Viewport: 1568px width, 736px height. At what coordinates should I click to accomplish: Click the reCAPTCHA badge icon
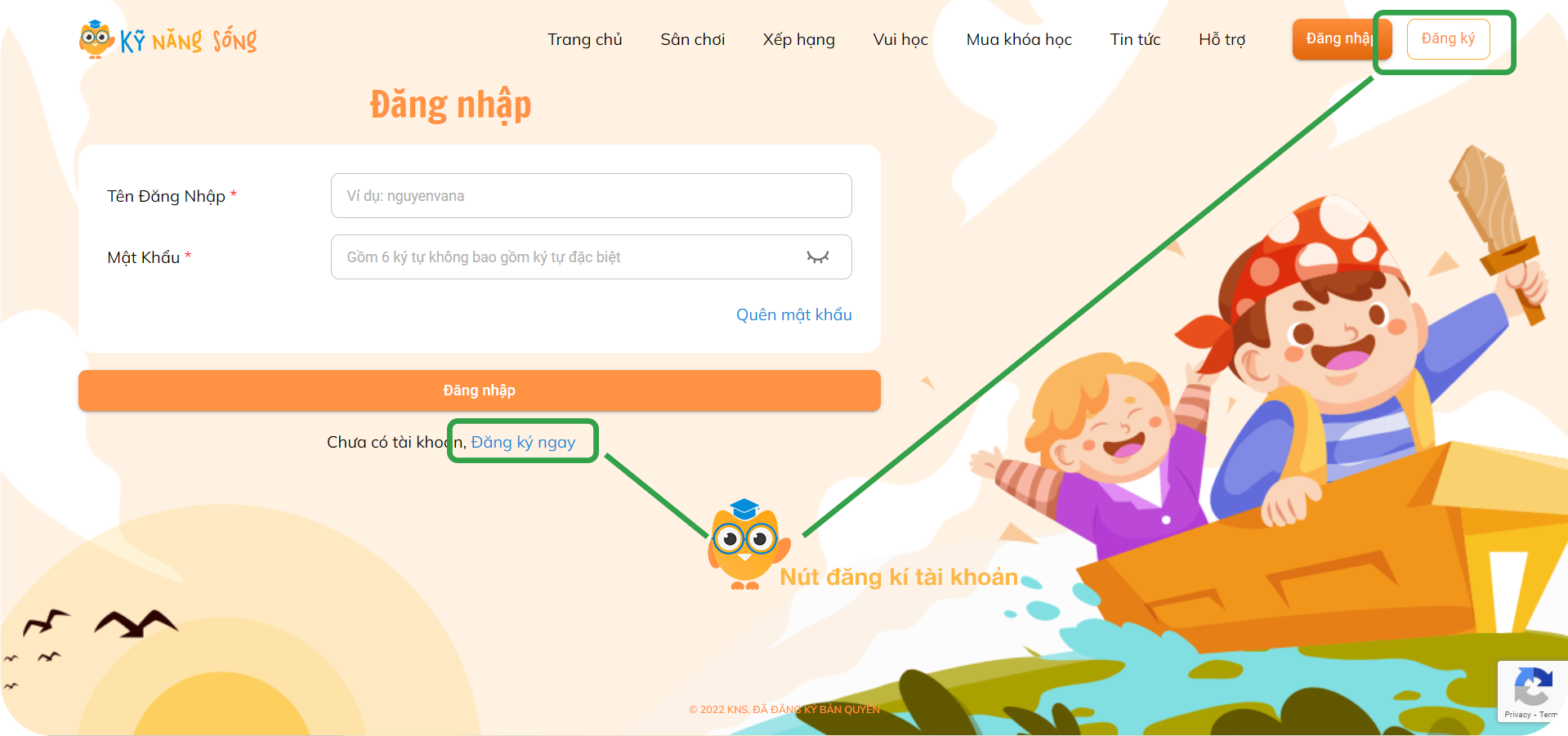point(1533,686)
